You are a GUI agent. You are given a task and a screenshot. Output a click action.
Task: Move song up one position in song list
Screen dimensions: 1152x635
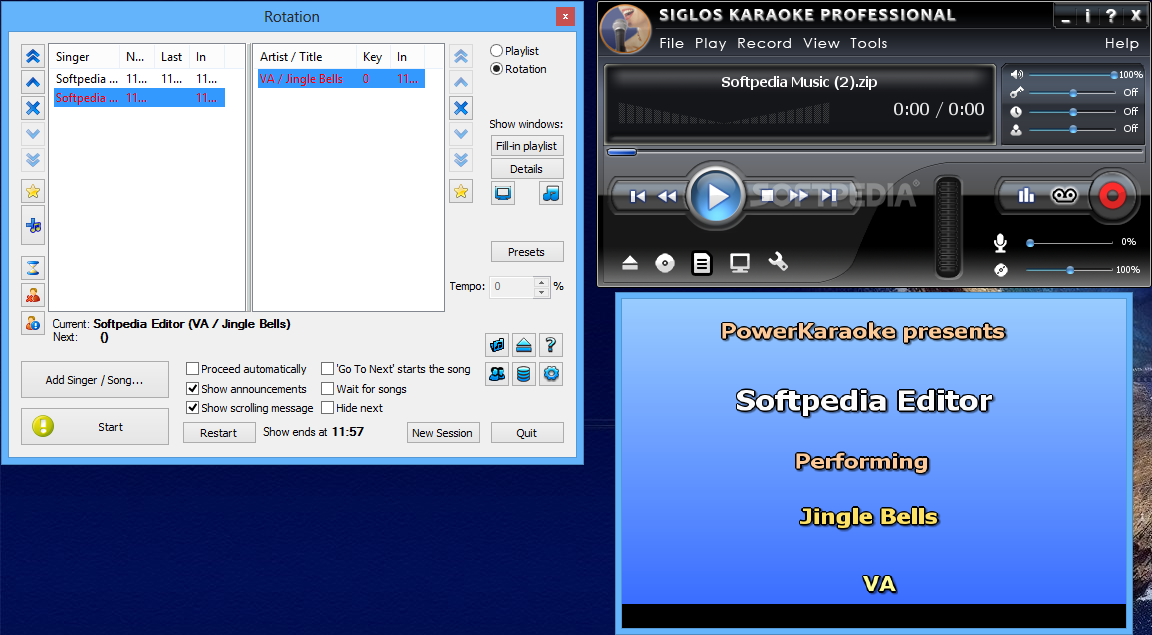point(461,82)
